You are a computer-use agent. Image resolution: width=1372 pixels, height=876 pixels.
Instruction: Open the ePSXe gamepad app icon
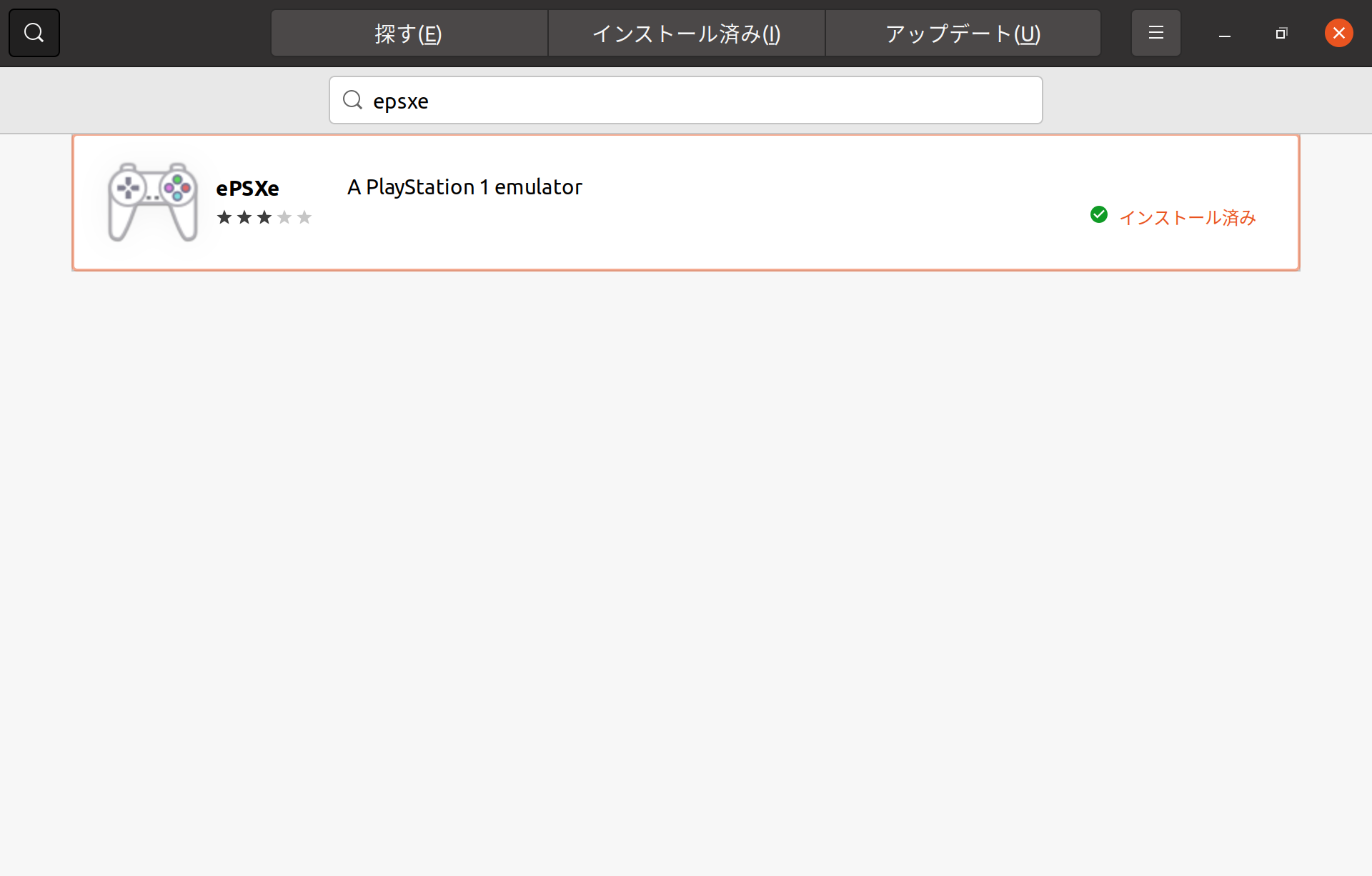152,201
